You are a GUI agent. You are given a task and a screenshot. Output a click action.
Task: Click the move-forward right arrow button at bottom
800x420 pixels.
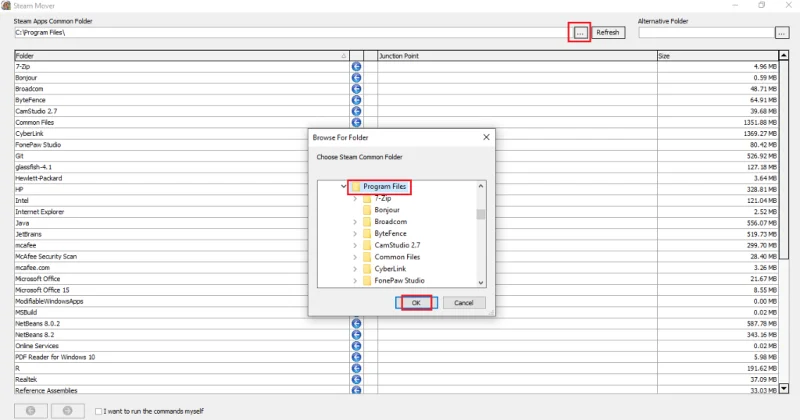(x=67, y=411)
